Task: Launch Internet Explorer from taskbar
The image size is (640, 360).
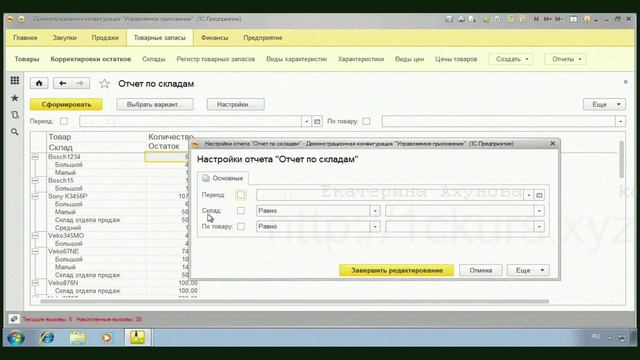Action: (x=47, y=338)
